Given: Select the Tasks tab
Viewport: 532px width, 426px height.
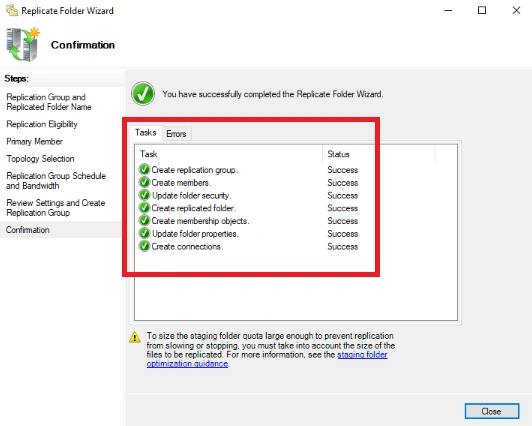Looking at the screenshot, I should [x=146, y=132].
